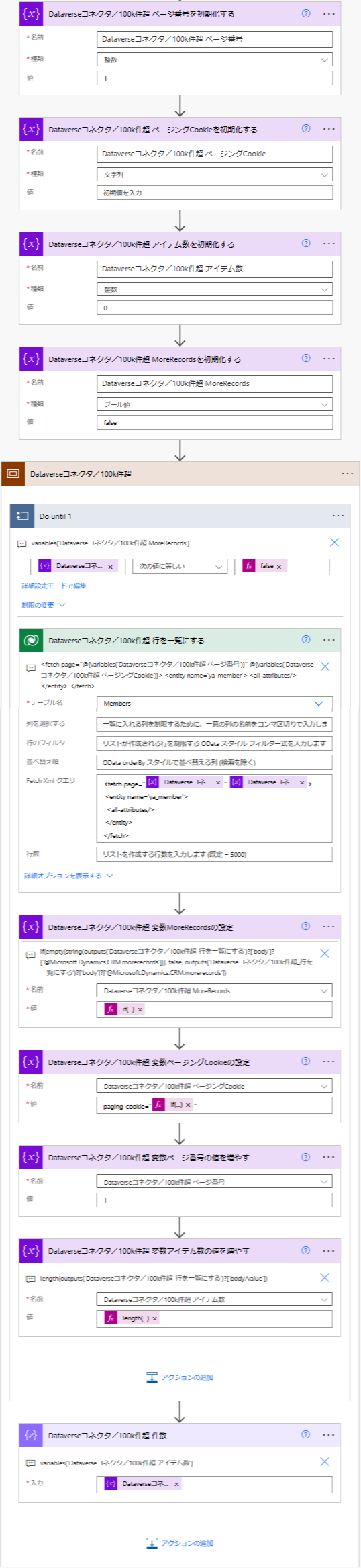Open ellipsis menu of アイテム数を初期化する action

click(329, 243)
